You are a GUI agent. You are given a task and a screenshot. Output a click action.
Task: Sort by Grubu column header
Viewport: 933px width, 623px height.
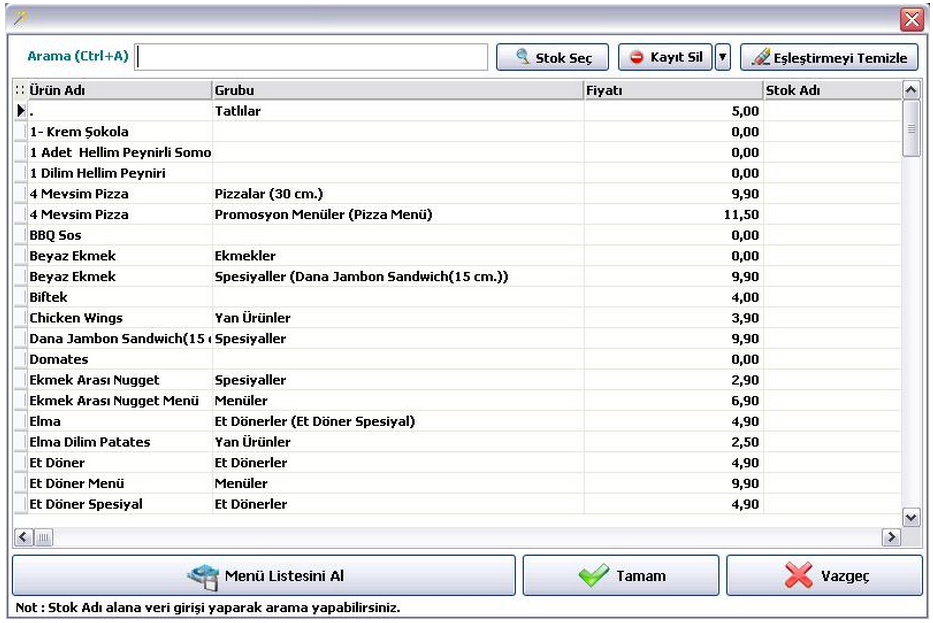398,90
